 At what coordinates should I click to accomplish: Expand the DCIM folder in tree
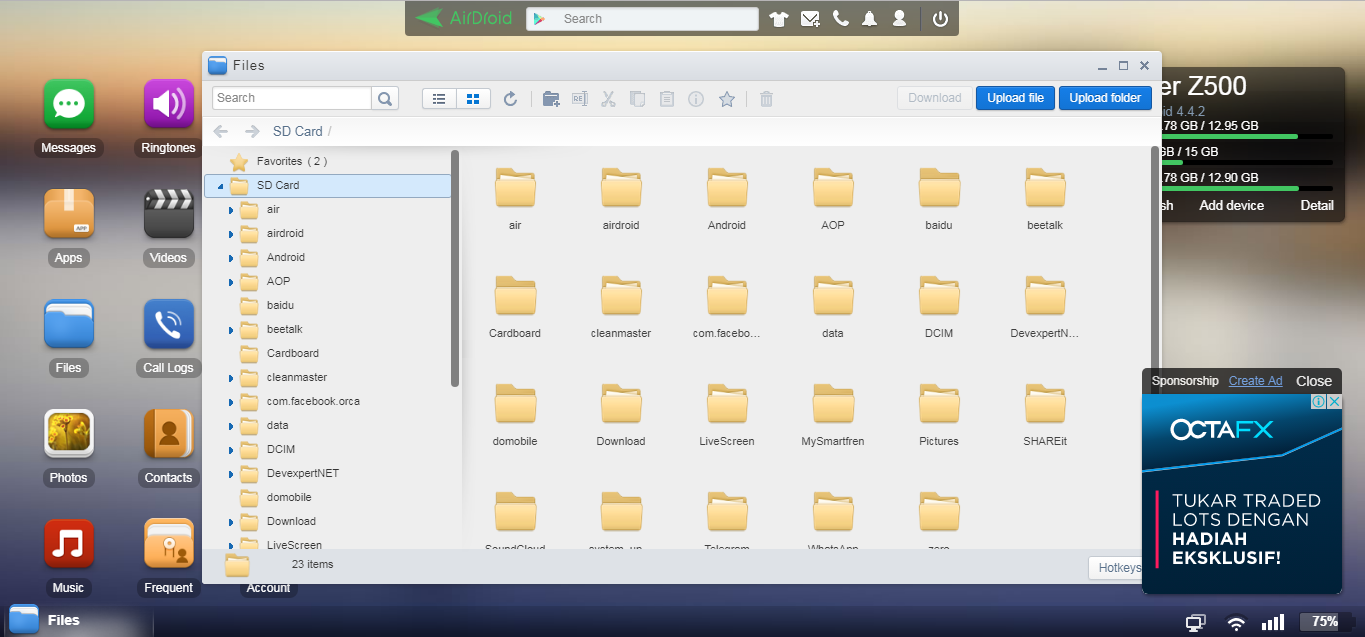(231, 450)
